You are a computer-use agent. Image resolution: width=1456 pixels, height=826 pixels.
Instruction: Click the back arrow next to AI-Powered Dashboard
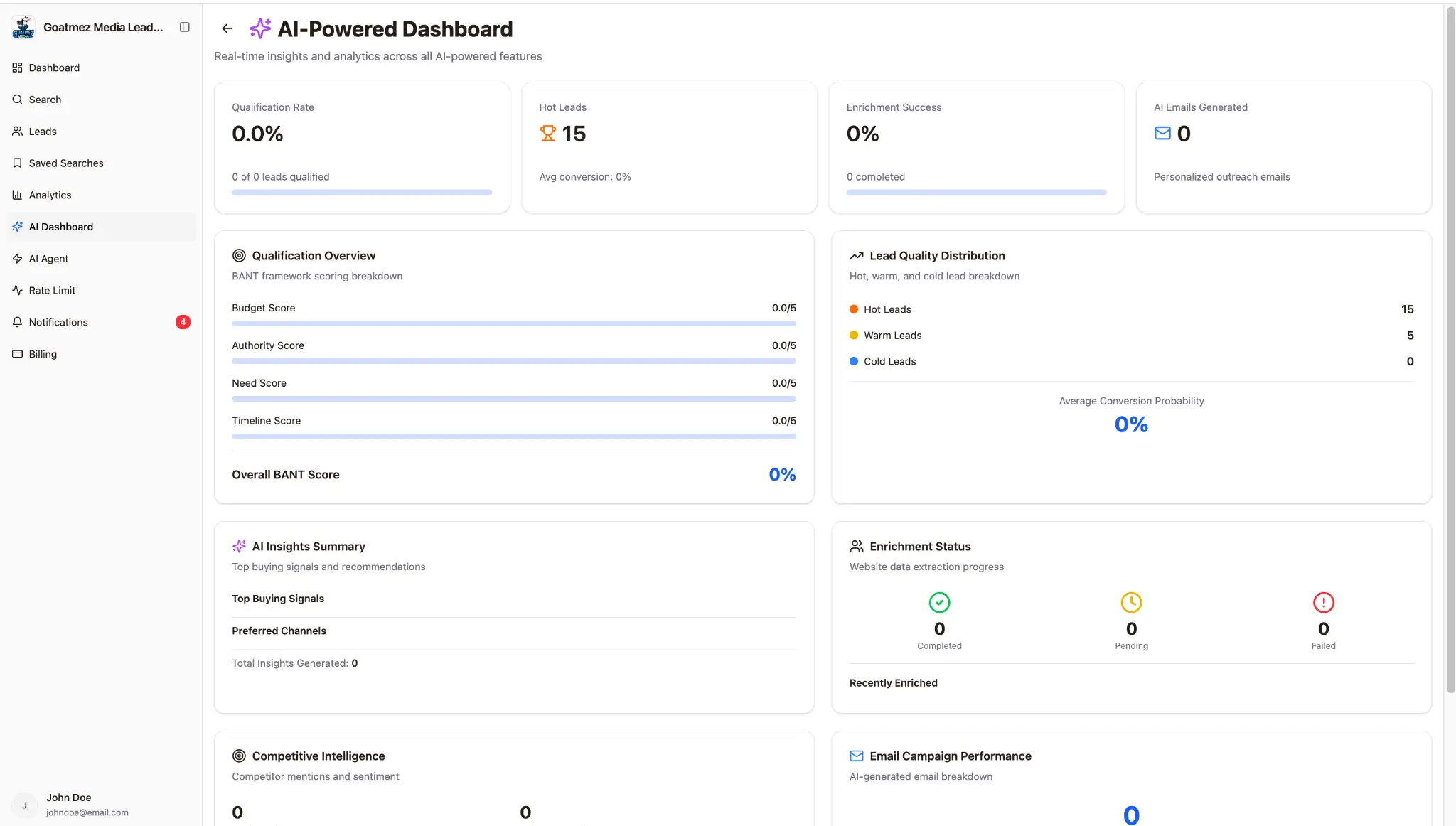[226, 28]
